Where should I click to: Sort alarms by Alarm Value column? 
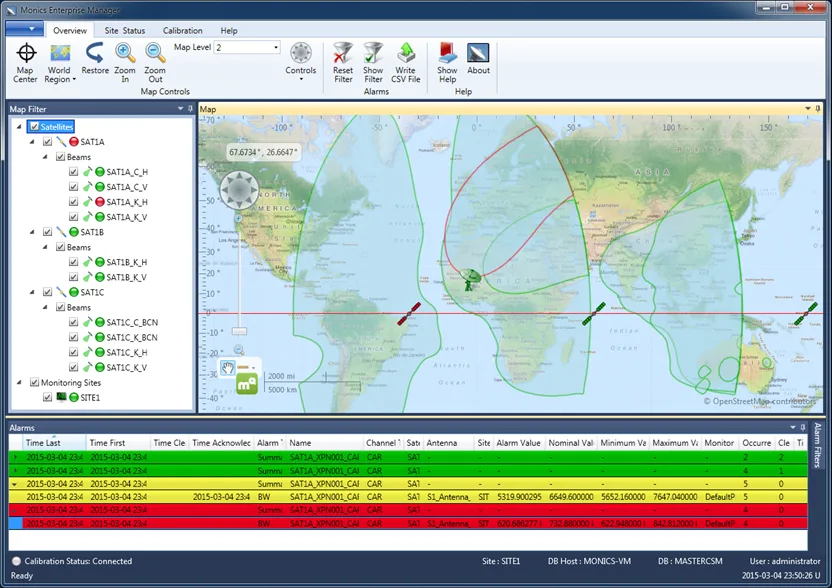[x=518, y=443]
